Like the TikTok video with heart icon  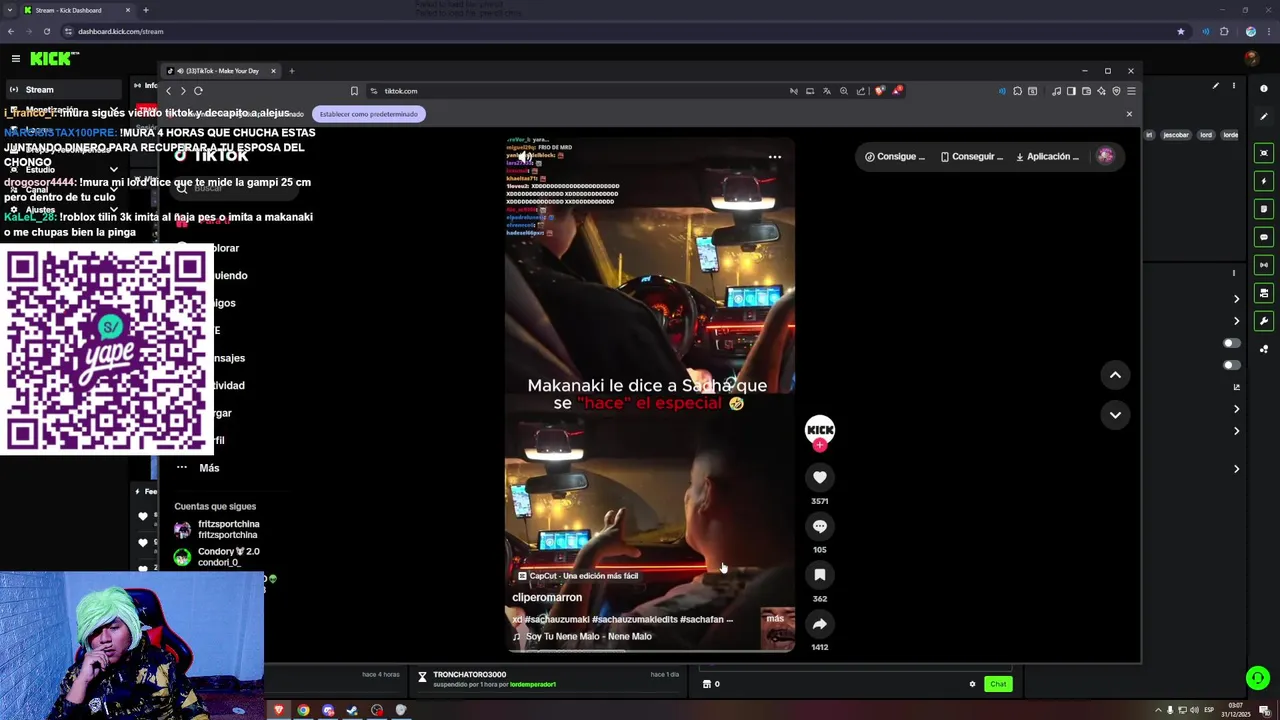[819, 477]
